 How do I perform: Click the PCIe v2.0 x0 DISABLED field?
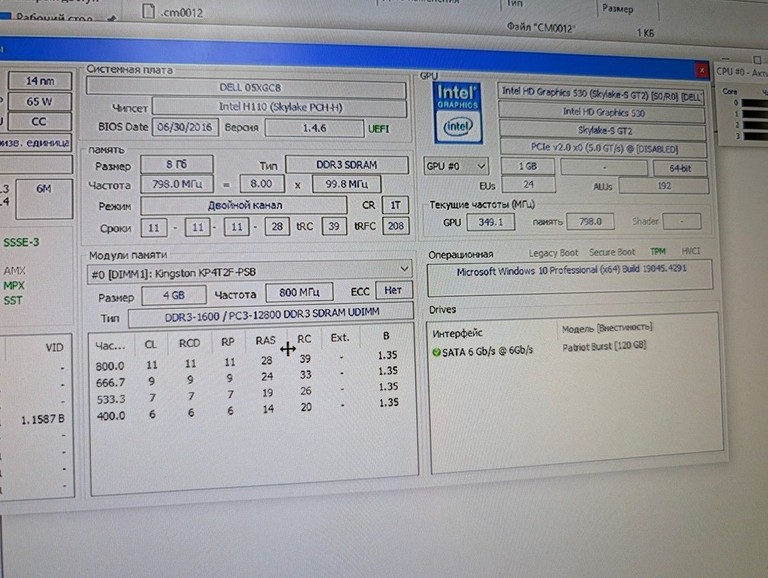coord(603,148)
